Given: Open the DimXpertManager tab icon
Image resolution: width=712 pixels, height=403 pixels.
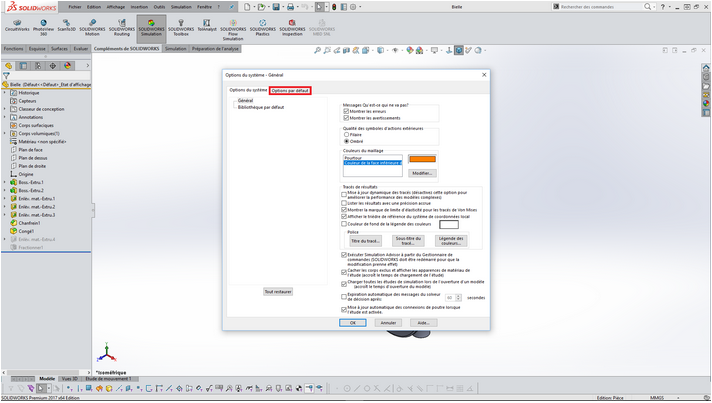Looking at the screenshot, I should (x=53, y=66).
